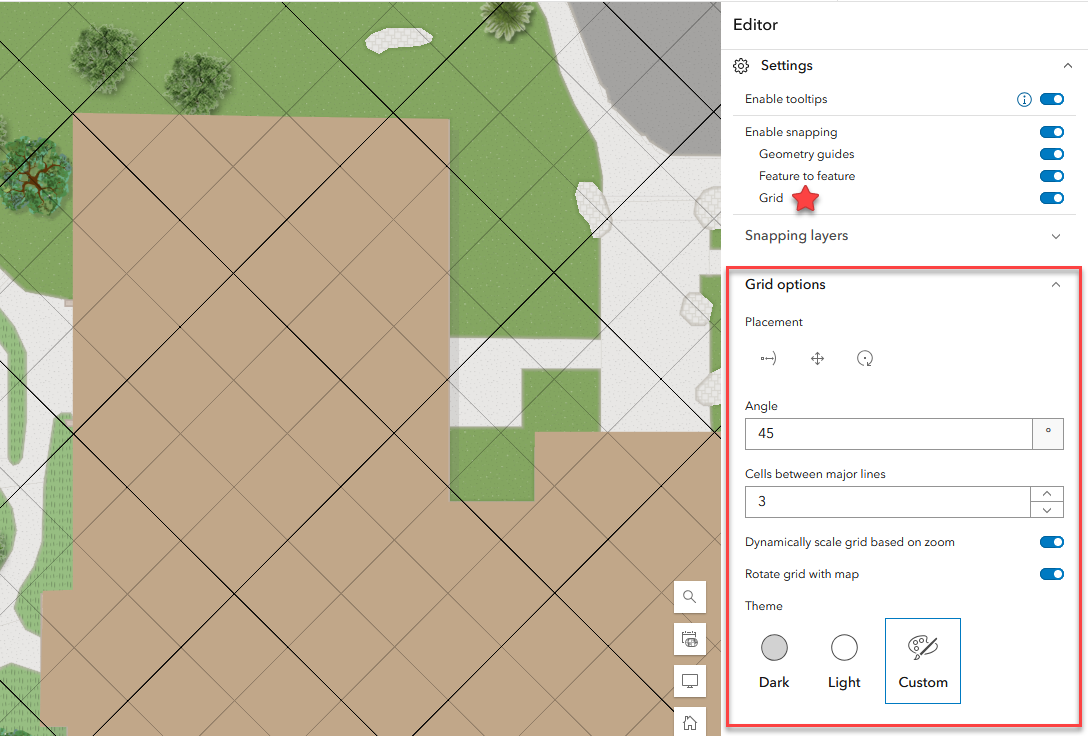Image resolution: width=1088 pixels, height=736 pixels.
Task: Select the rotate grid placement tool
Action: [x=865, y=359]
